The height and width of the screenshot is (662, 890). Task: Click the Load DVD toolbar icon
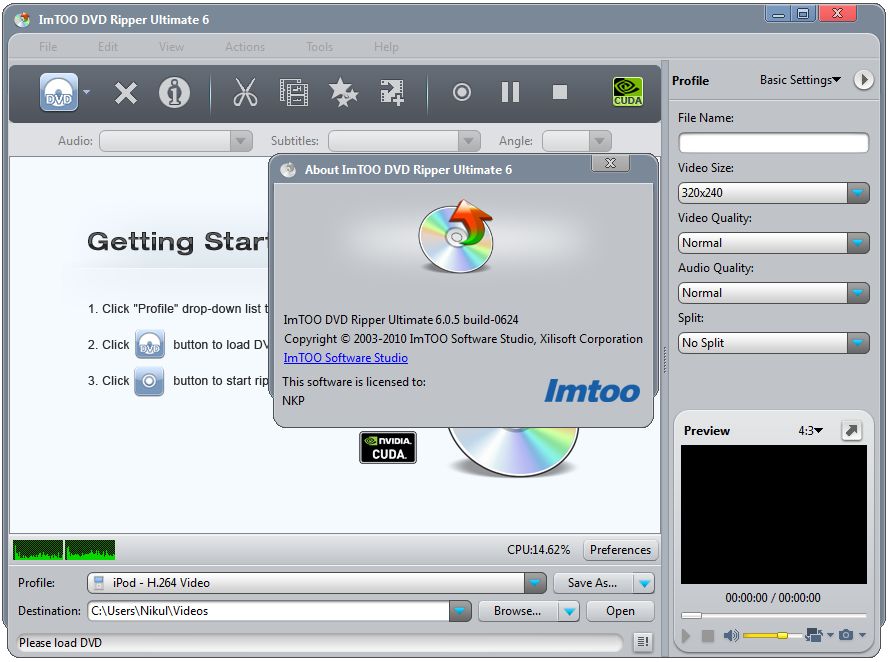tap(58, 92)
